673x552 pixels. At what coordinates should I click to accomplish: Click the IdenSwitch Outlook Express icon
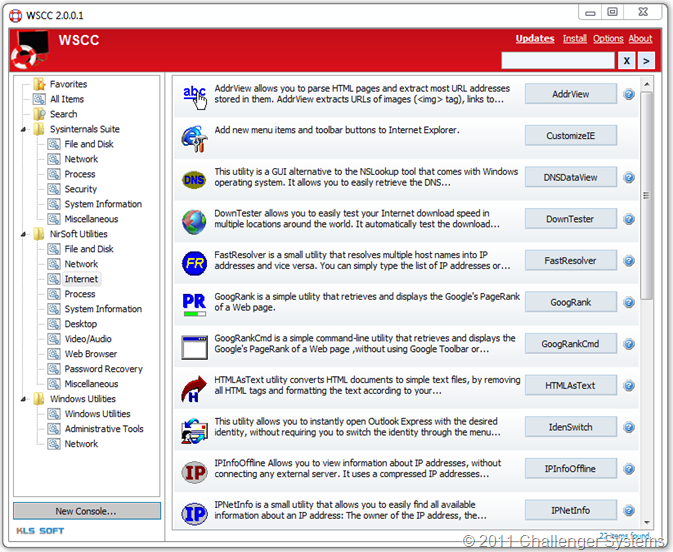pyautogui.click(x=194, y=431)
